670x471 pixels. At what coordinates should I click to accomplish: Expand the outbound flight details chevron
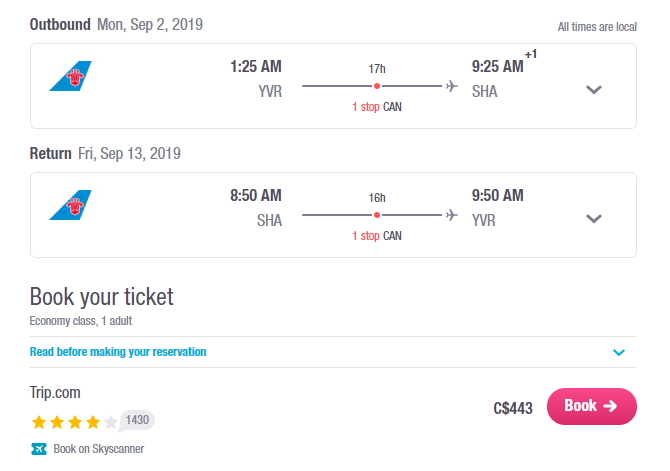point(594,90)
